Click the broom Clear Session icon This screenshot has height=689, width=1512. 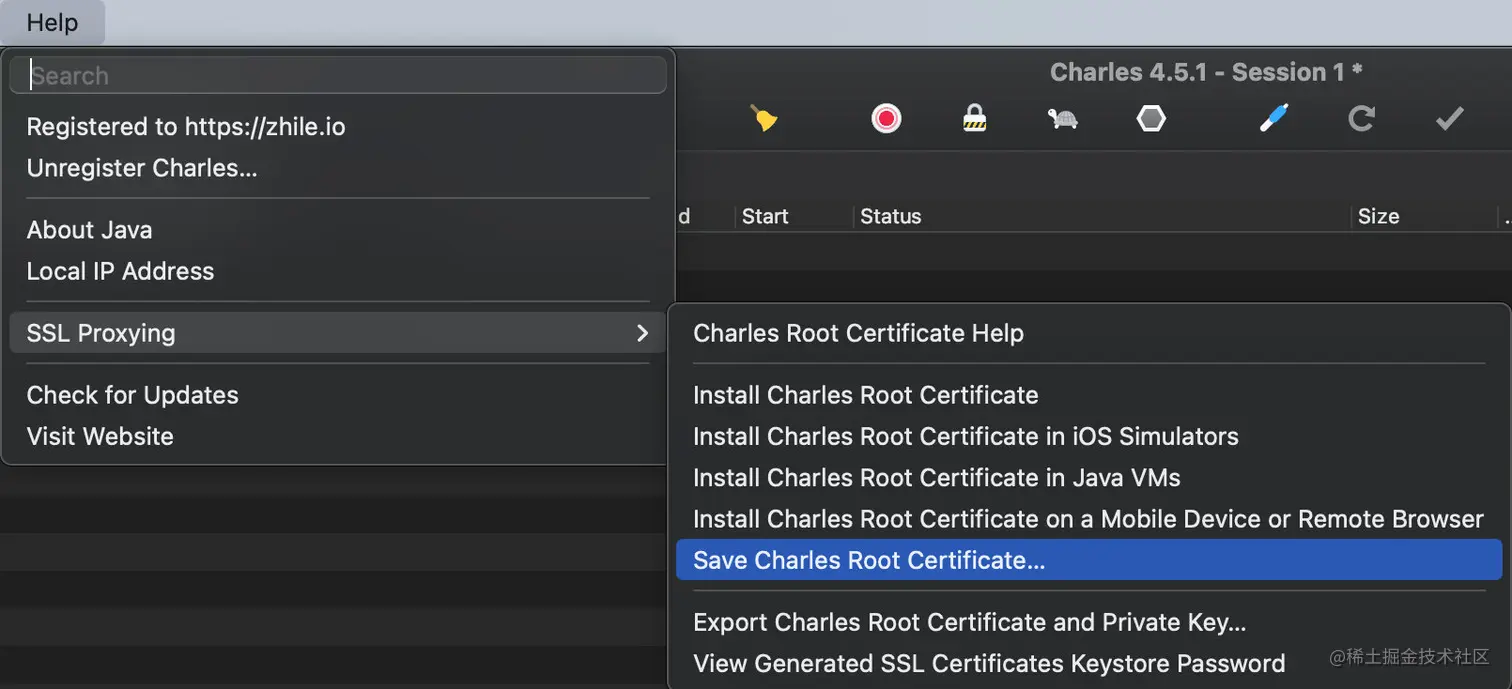point(764,119)
